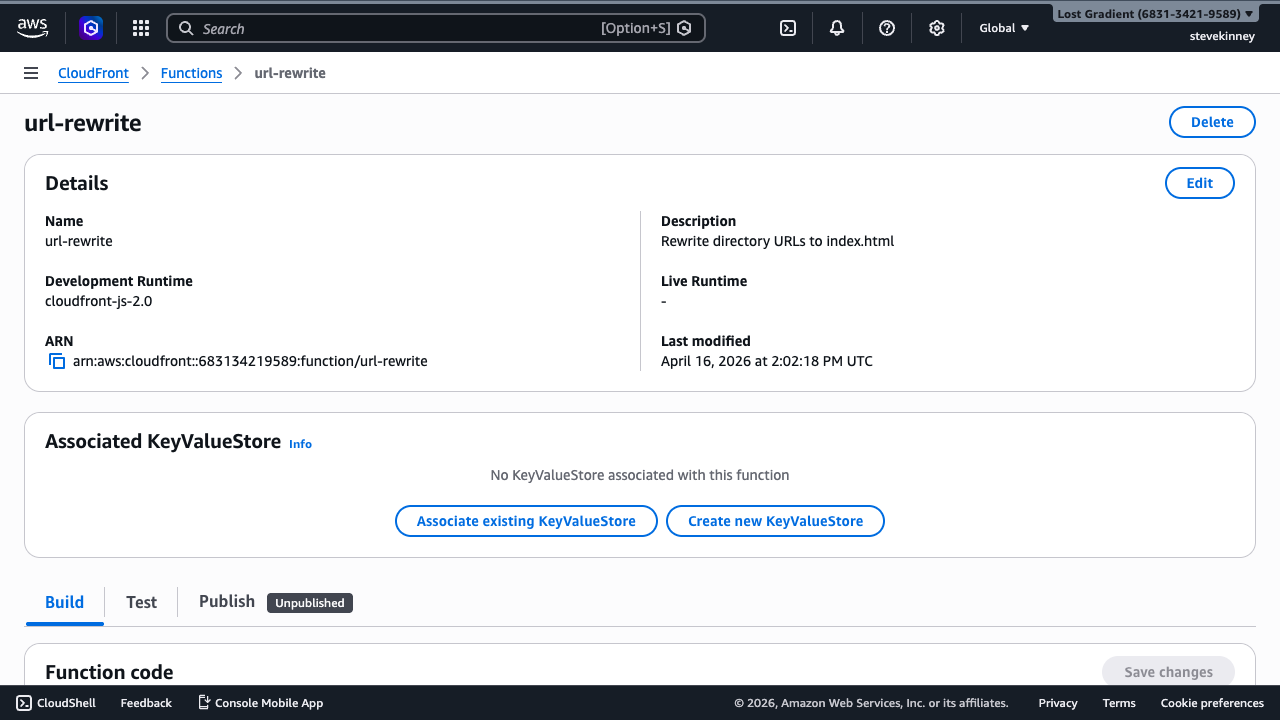
Task: Click the stevekinney username text
Action: [1222, 36]
